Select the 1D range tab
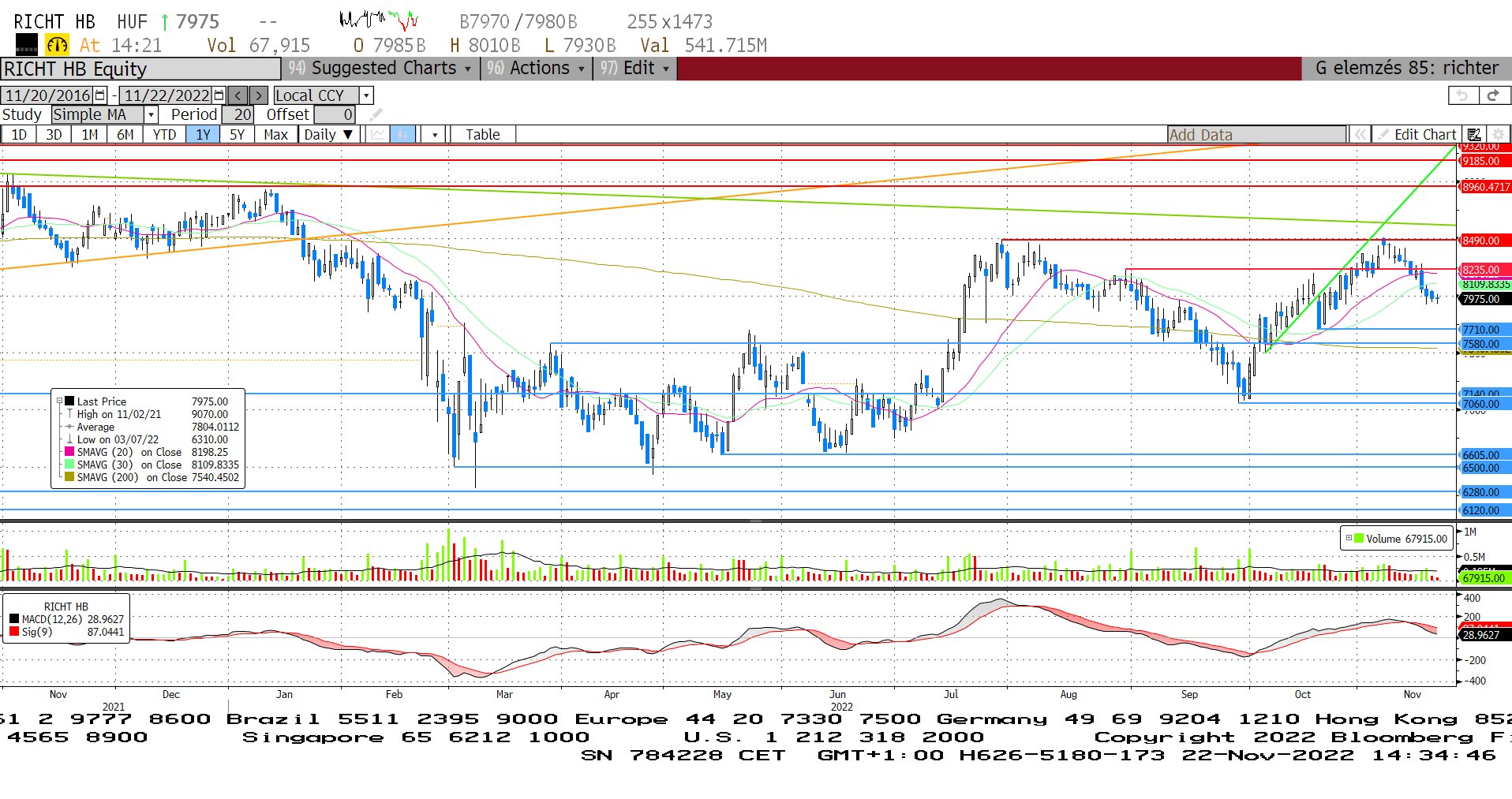This screenshot has height=799, width=1512. click(x=19, y=135)
